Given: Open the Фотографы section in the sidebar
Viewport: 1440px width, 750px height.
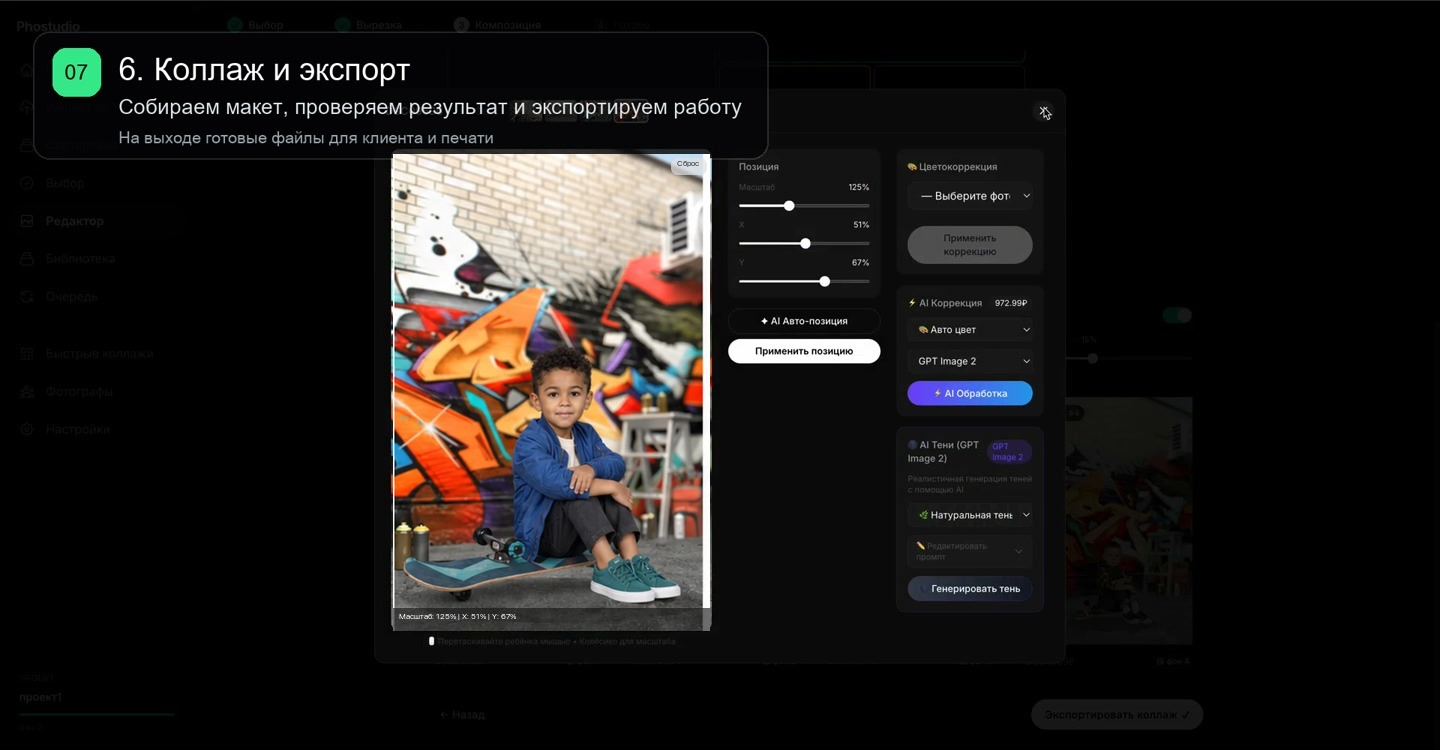Looking at the screenshot, I should pyautogui.click(x=78, y=391).
